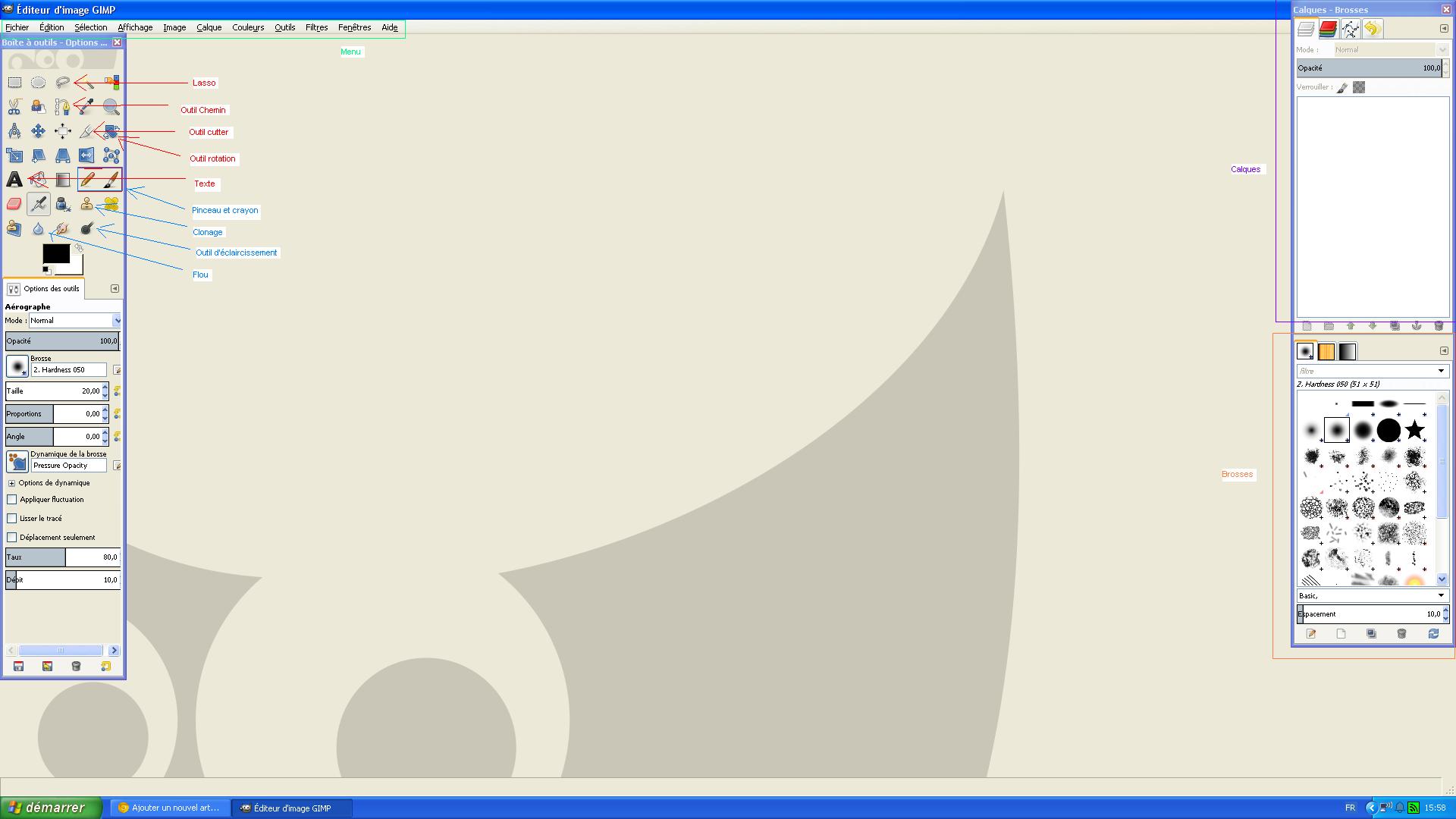Viewport: 1456px width, 819px height.
Task: Pick the star-shaped brush
Action: click(x=1414, y=430)
